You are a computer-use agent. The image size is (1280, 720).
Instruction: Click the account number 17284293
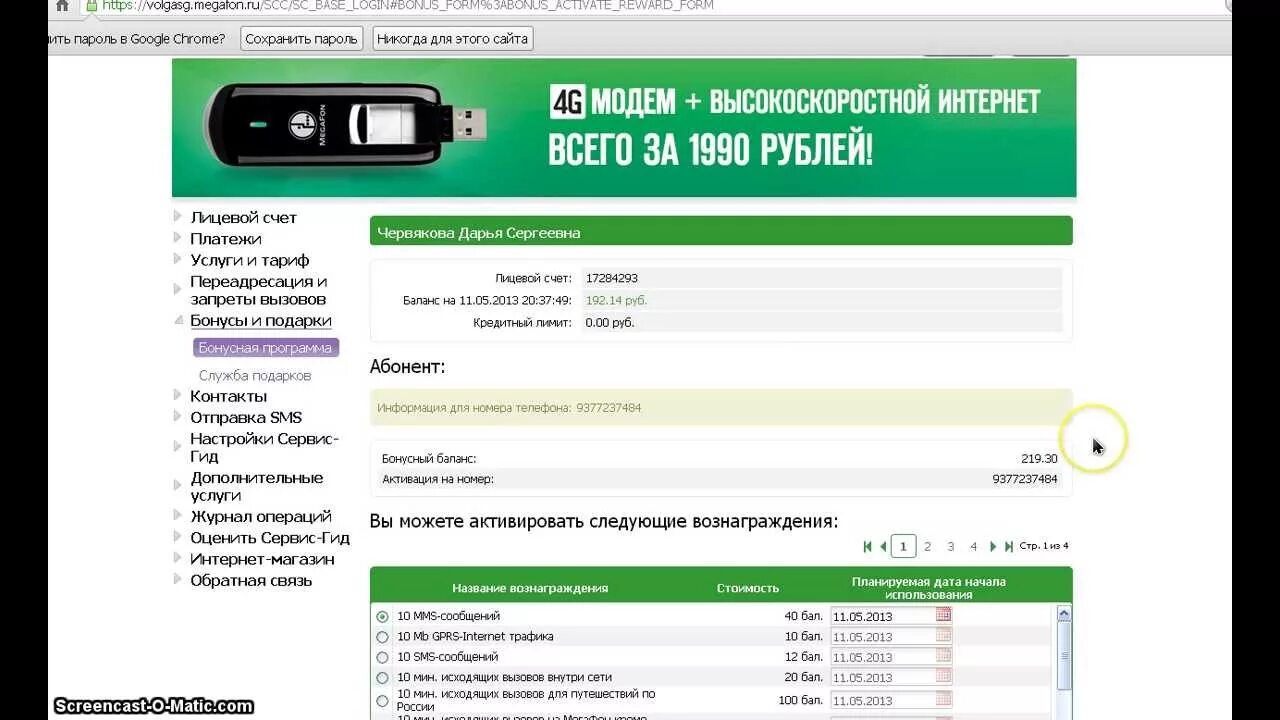(x=612, y=278)
